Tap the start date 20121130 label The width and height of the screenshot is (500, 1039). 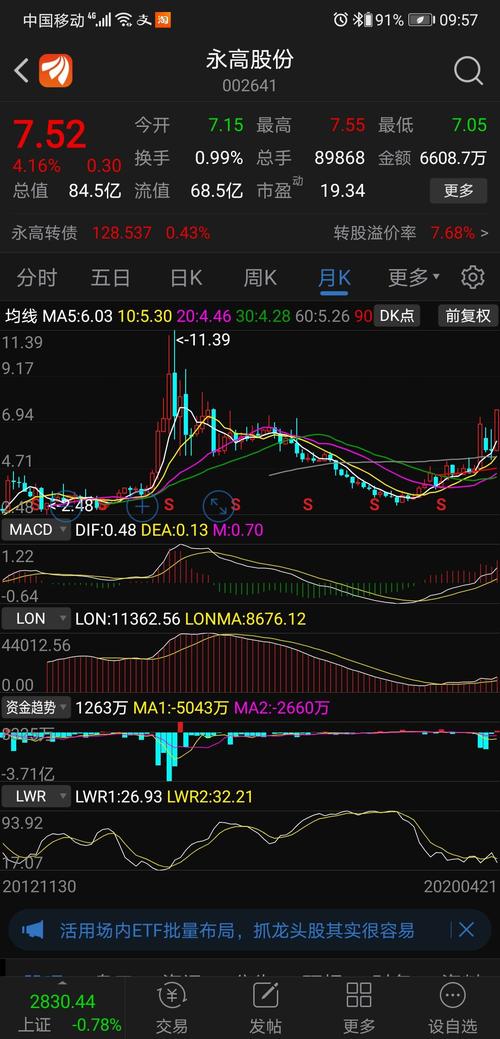tap(39, 887)
